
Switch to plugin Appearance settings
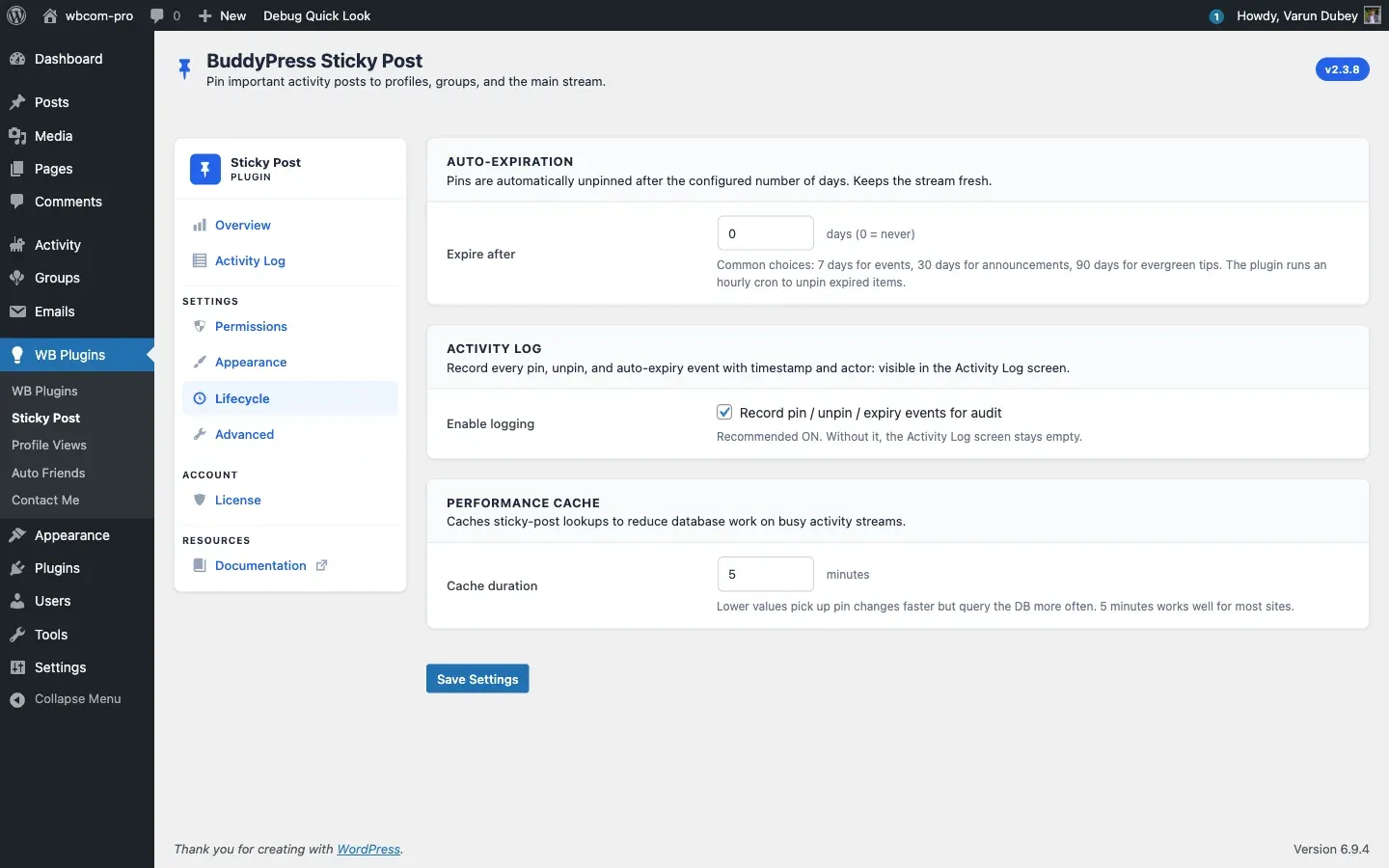click(x=290, y=362)
